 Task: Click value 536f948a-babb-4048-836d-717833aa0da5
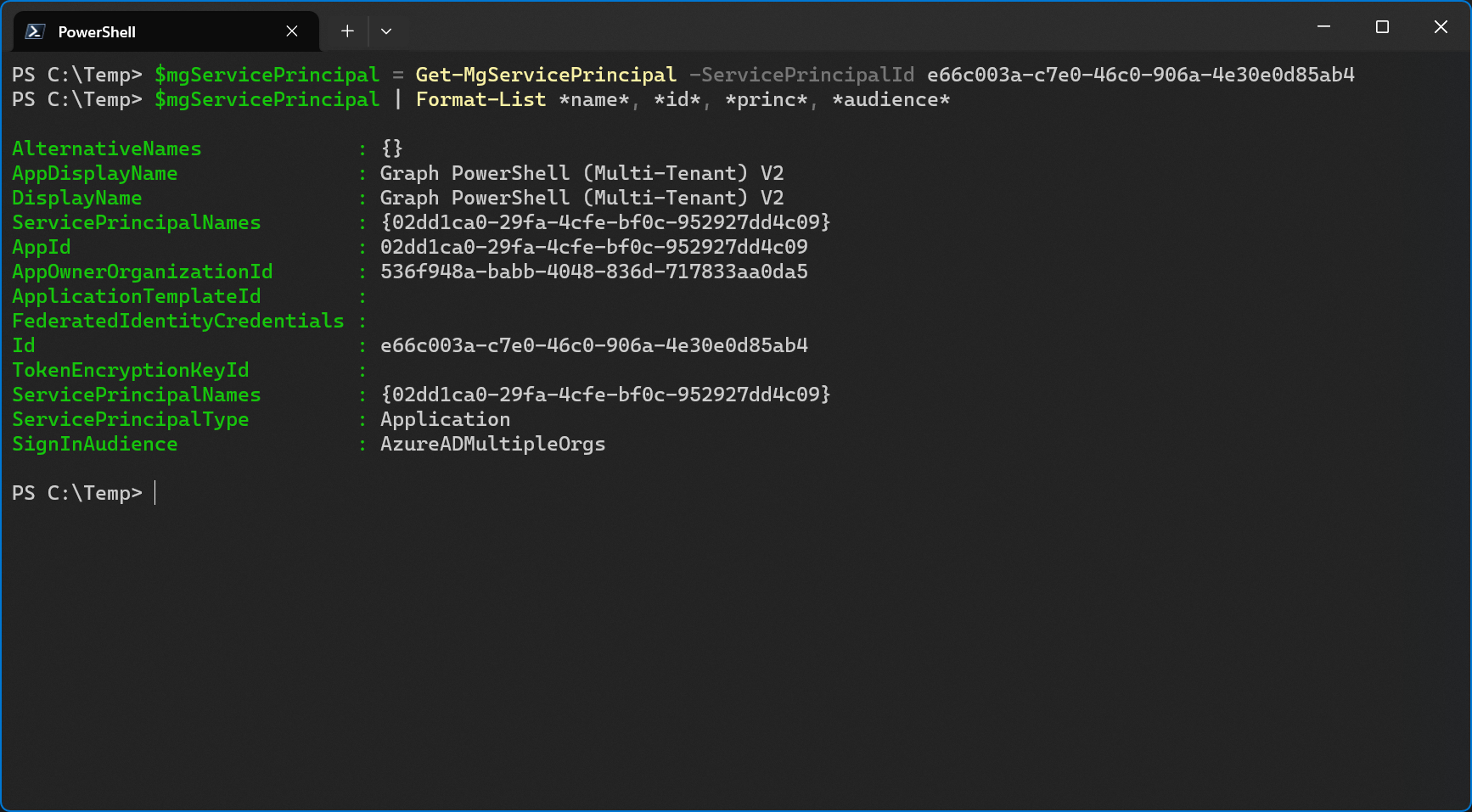[594, 272]
